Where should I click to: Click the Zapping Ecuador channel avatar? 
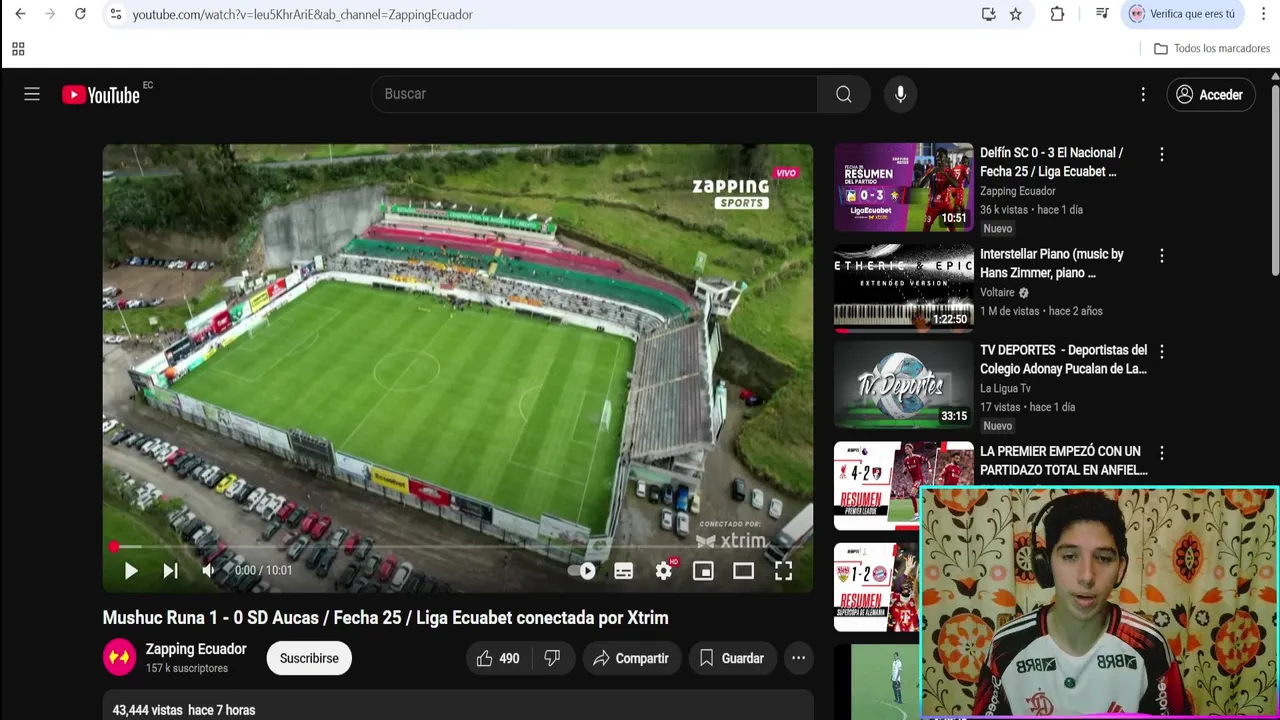point(119,657)
